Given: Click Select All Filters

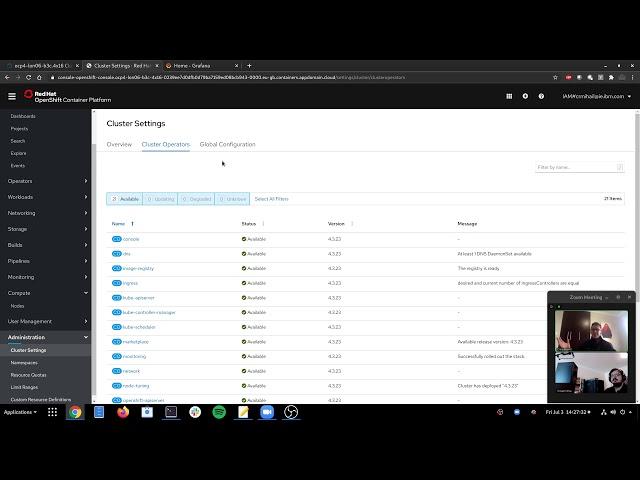Looking at the screenshot, I should click(x=271, y=199).
